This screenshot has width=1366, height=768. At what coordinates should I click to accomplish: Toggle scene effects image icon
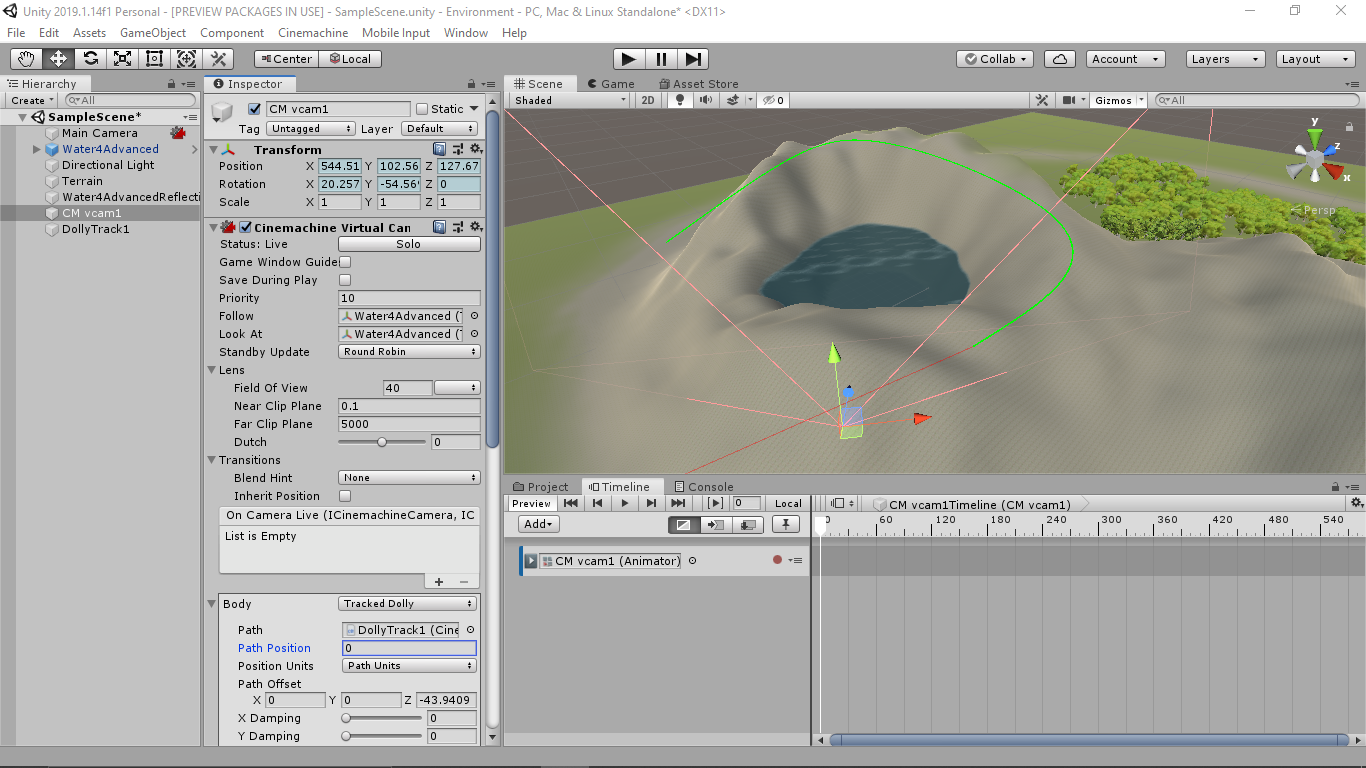coord(733,100)
